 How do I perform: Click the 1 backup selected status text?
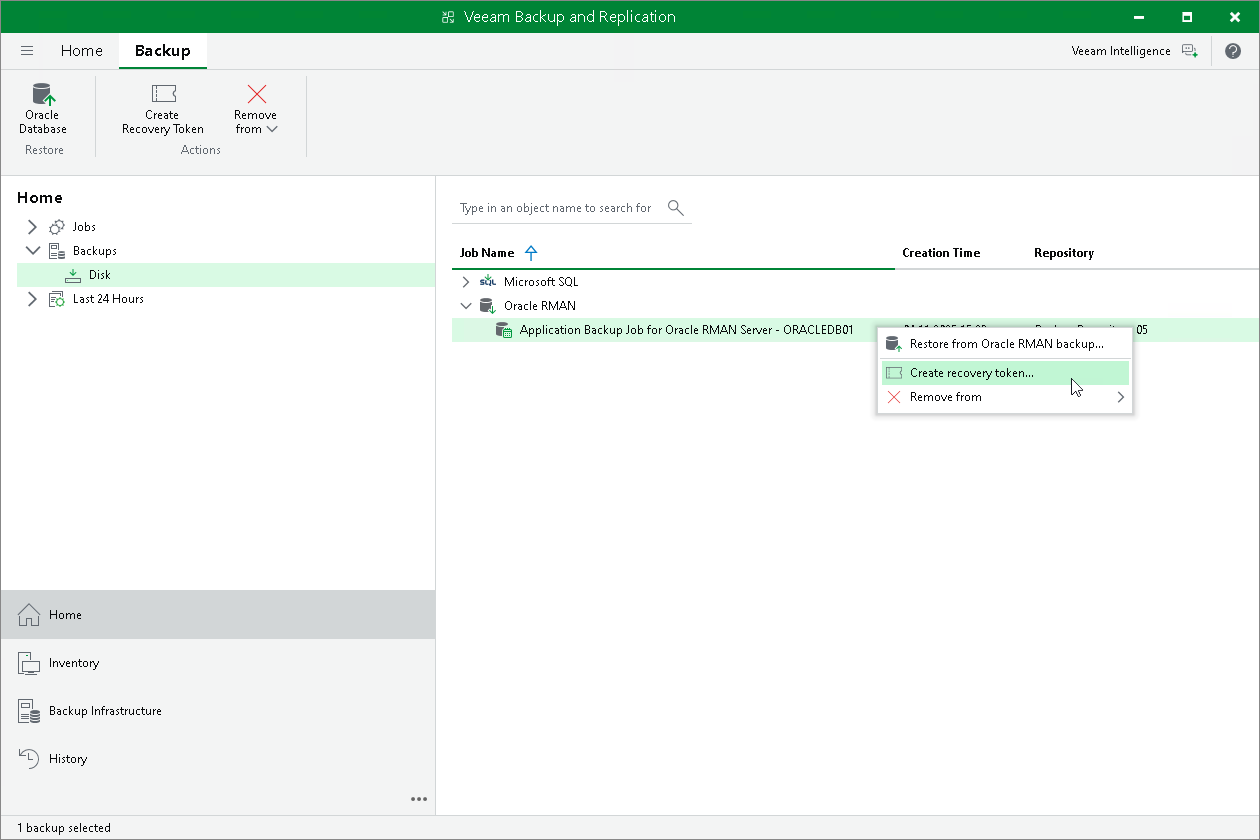[x=64, y=828]
